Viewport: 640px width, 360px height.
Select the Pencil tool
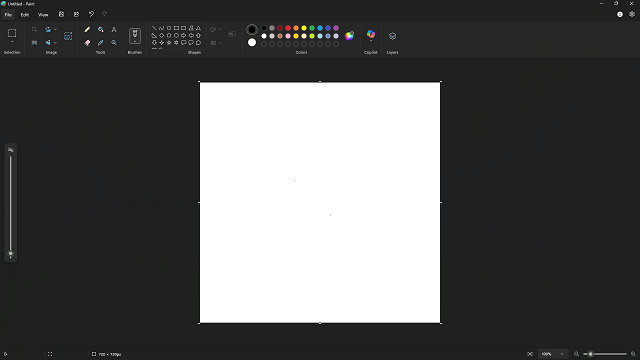[87, 29]
